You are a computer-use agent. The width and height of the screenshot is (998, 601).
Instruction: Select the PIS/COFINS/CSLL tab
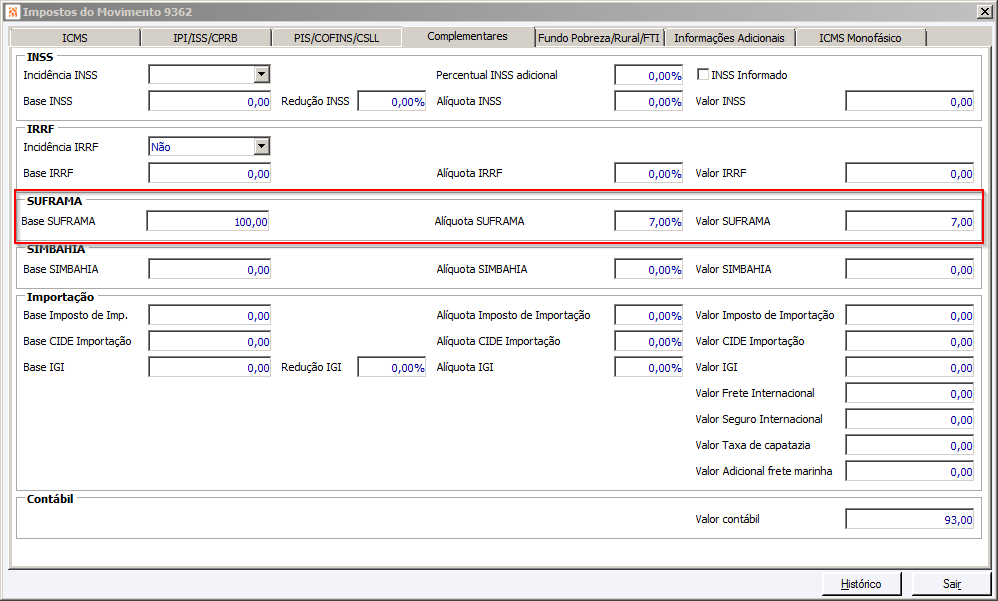pos(337,38)
